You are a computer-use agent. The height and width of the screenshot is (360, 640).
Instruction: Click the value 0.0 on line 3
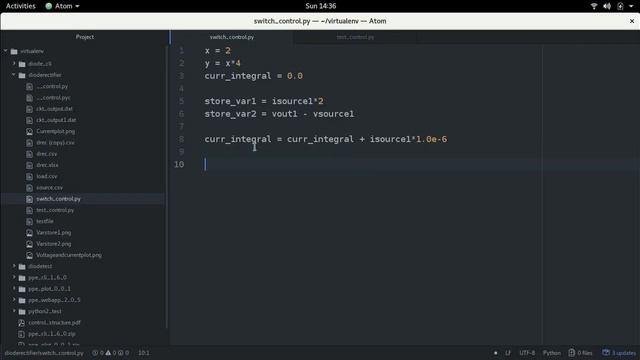tap(295, 76)
